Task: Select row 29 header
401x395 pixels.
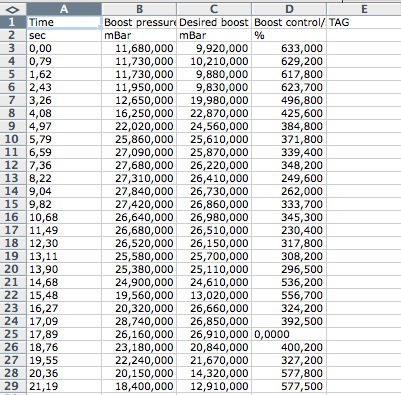Action: point(13,386)
